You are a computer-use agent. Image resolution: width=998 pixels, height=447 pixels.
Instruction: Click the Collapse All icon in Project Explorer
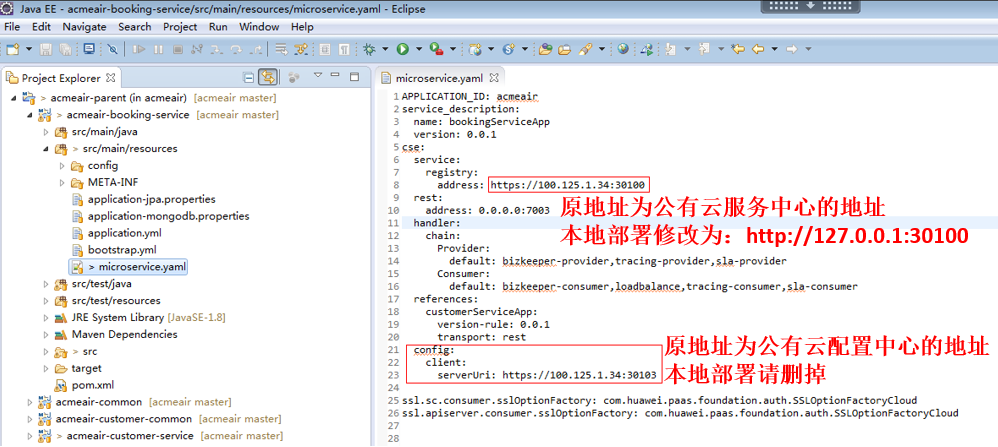coord(248,77)
